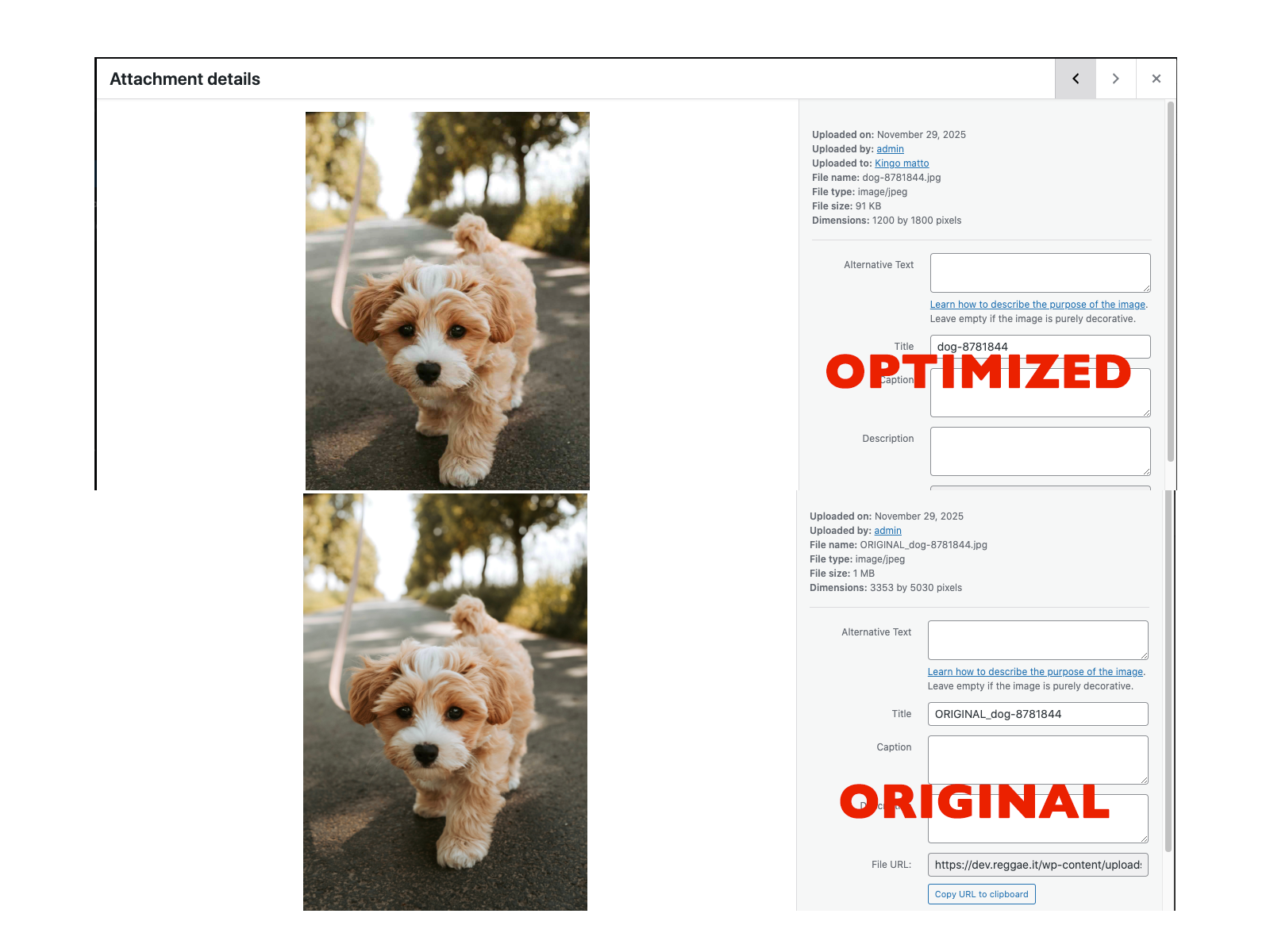Focus the original image's Alternative Text box

pyautogui.click(x=1037, y=639)
